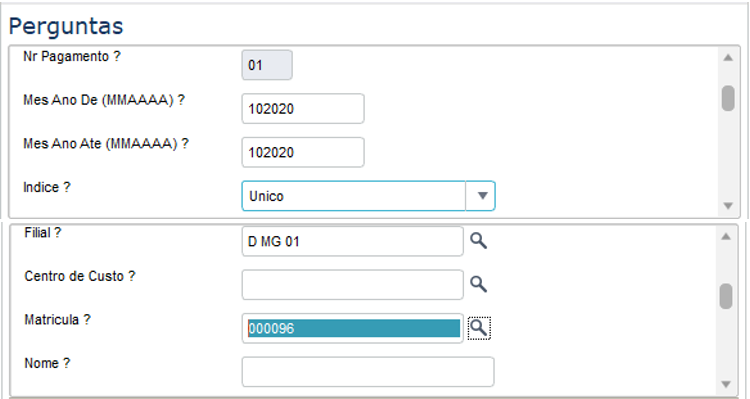Click the empty Centro de Custo field
Screen dimensions: 750x399
click(x=353, y=285)
